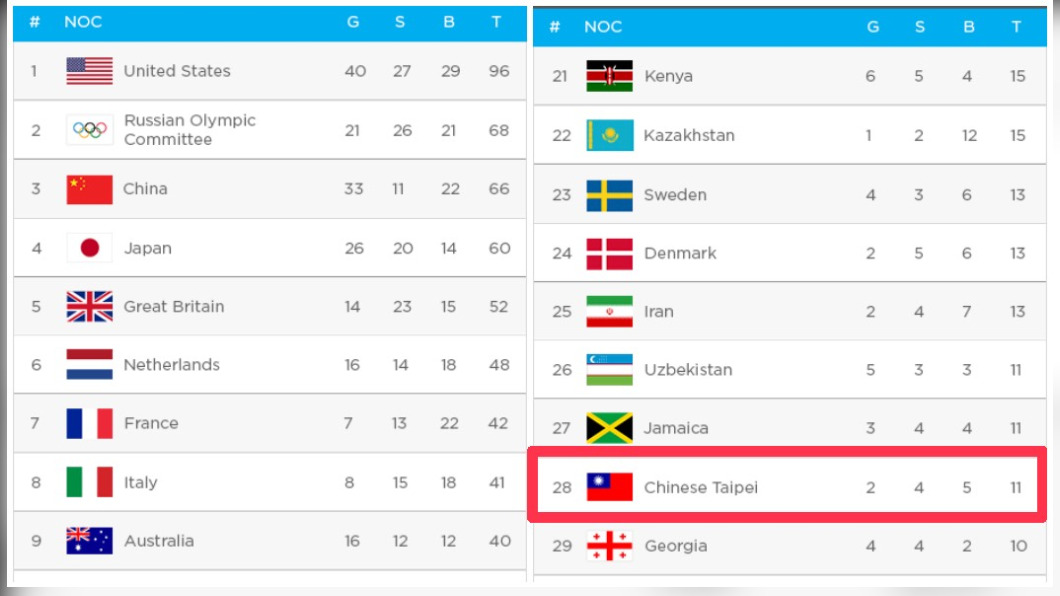Image resolution: width=1060 pixels, height=596 pixels.
Task: Sort by T column in right table
Action: (x=1016, y=27)
